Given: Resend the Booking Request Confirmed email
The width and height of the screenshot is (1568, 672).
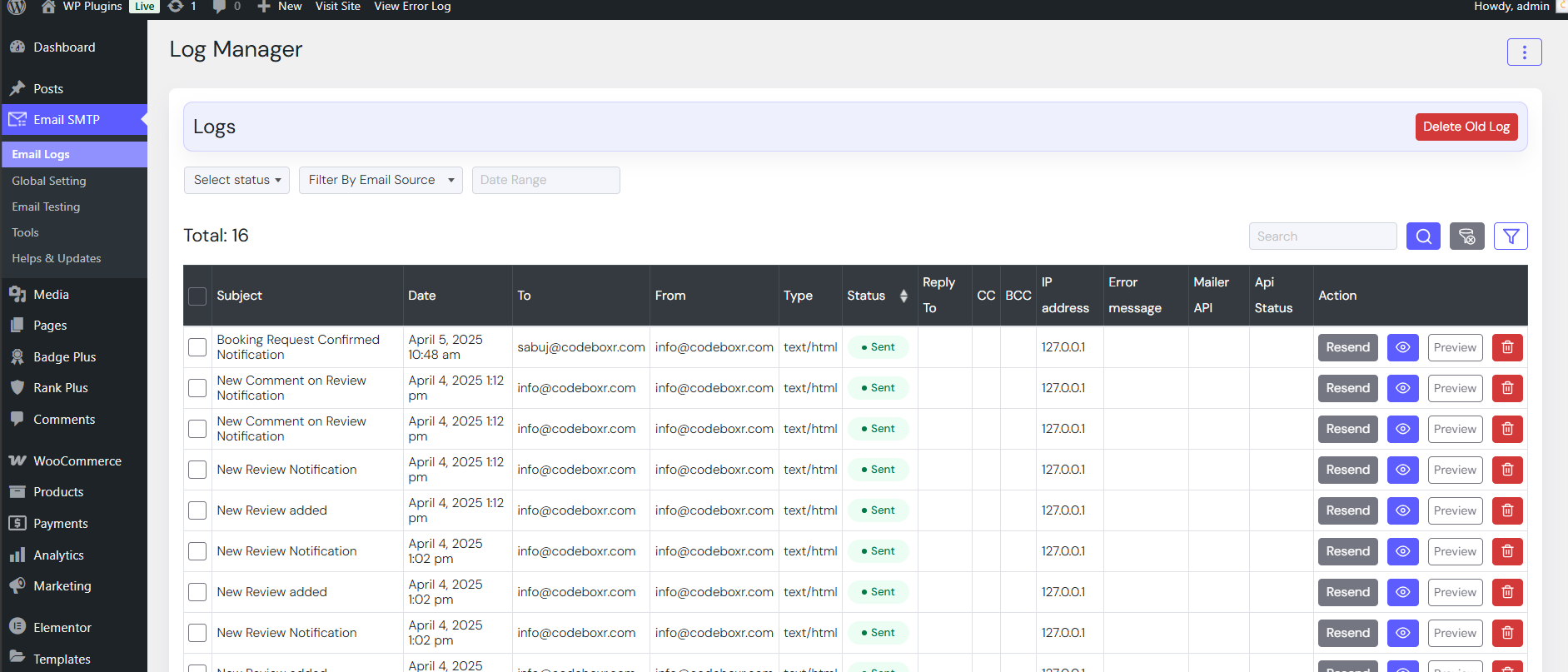Looking at the screenshot, I should point(1347,347).
